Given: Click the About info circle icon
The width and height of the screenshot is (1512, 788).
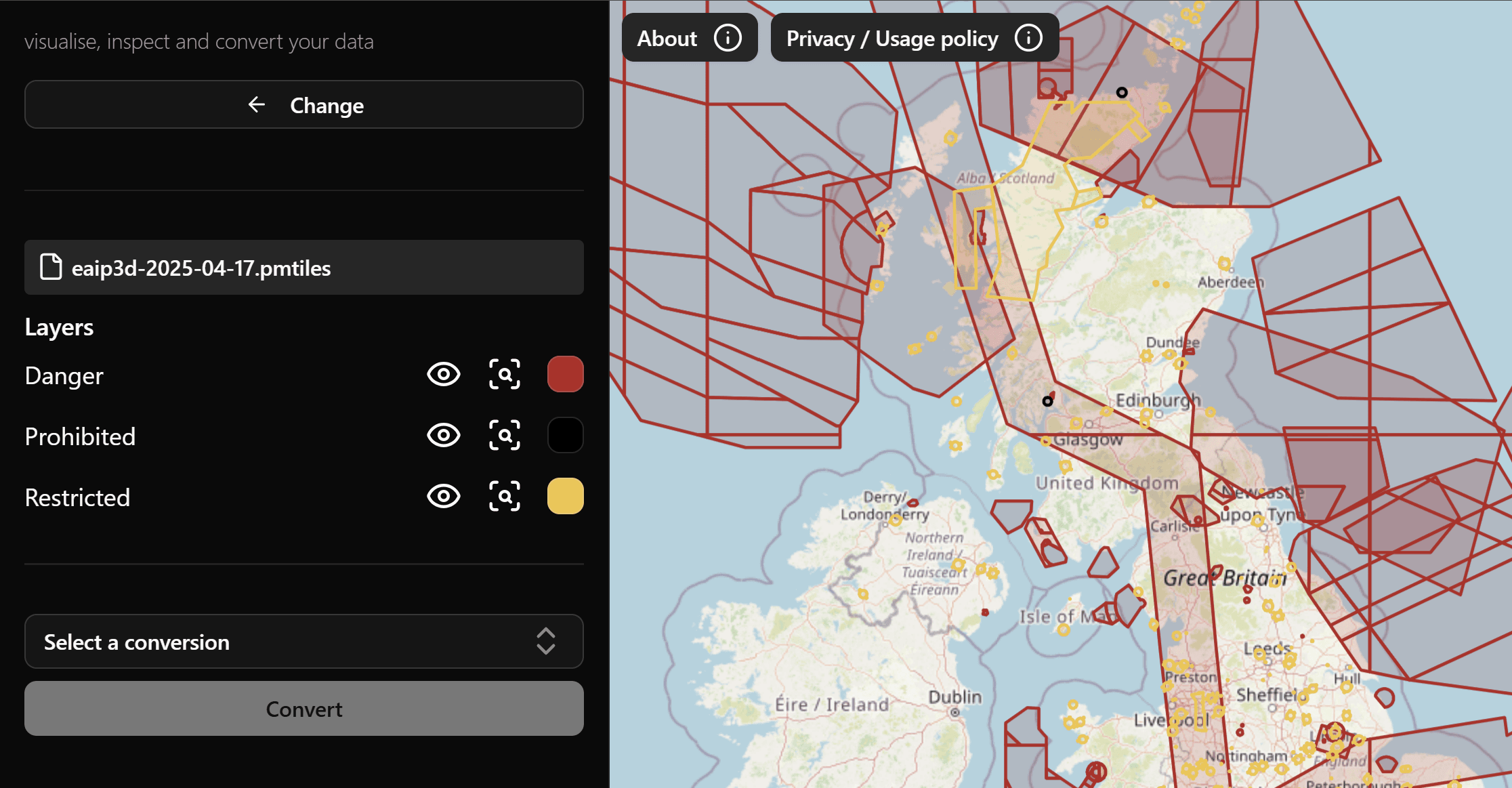Looking at the screenshot, I should [x=728, y=38].
